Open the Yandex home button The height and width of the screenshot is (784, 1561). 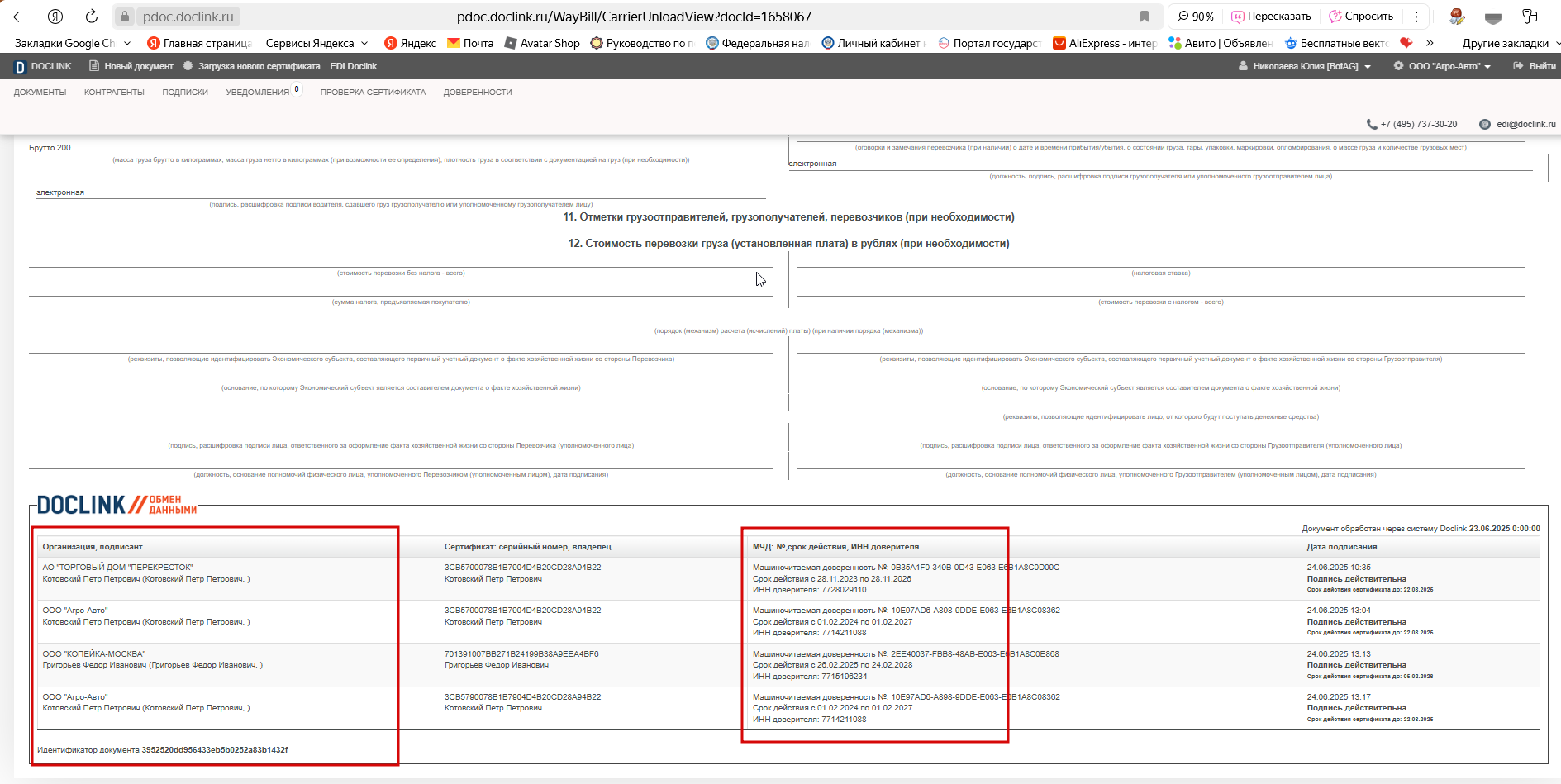(x=55, y=17)
